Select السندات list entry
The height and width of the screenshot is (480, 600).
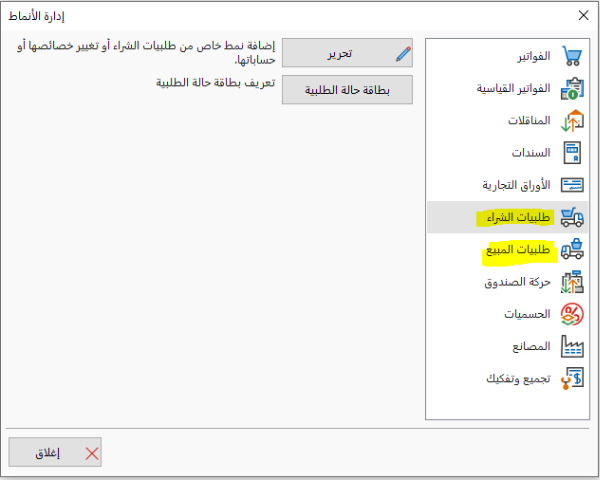[507, 153]
